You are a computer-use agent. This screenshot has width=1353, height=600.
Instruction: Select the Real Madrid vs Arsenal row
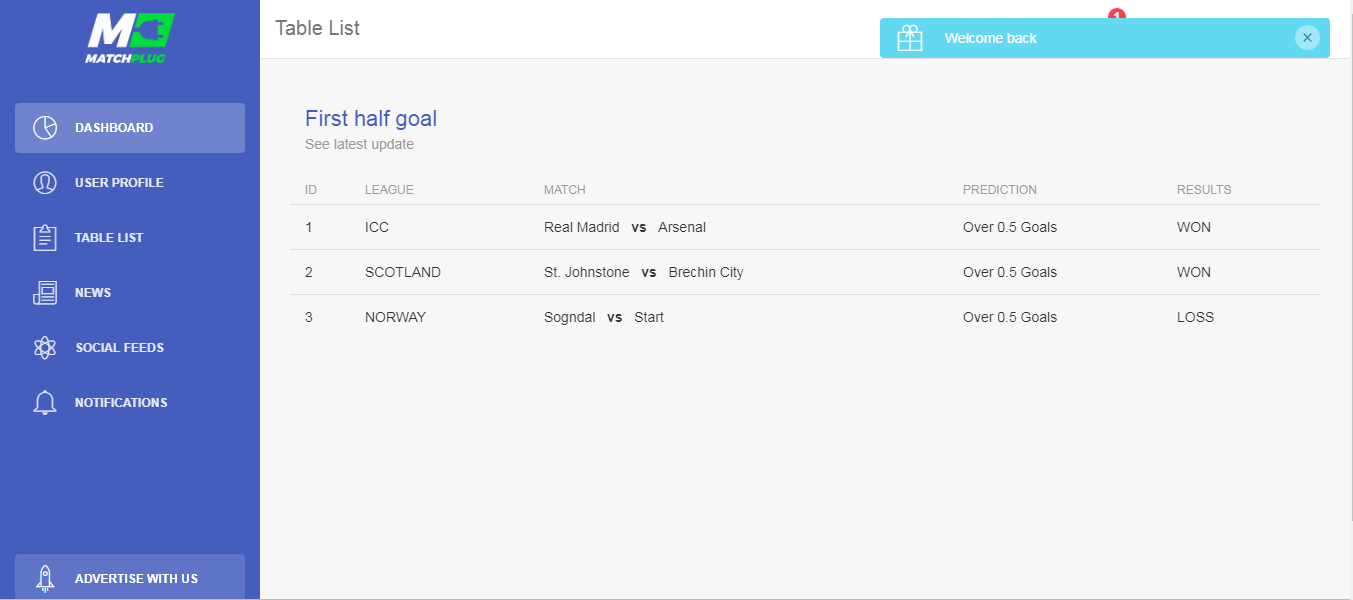(805, 227)
